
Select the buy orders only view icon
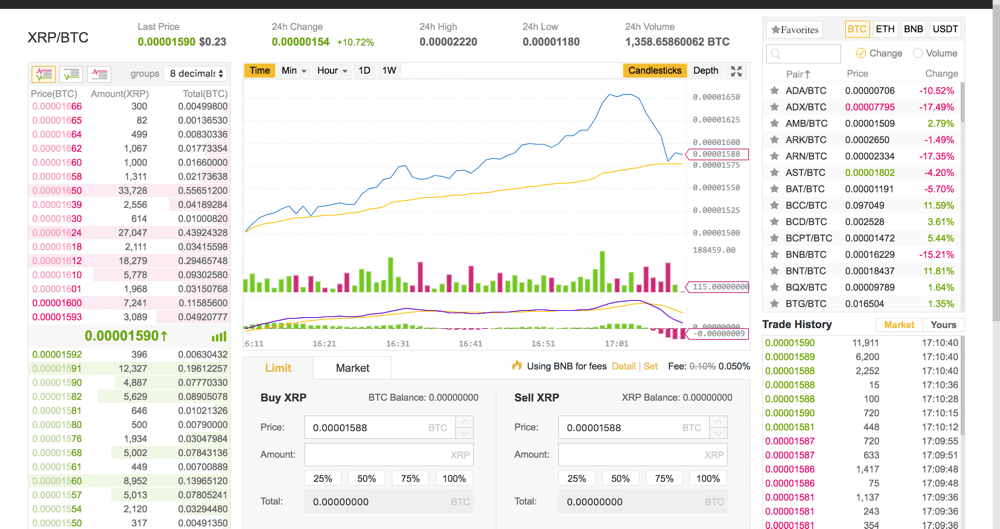click(71, 74)
